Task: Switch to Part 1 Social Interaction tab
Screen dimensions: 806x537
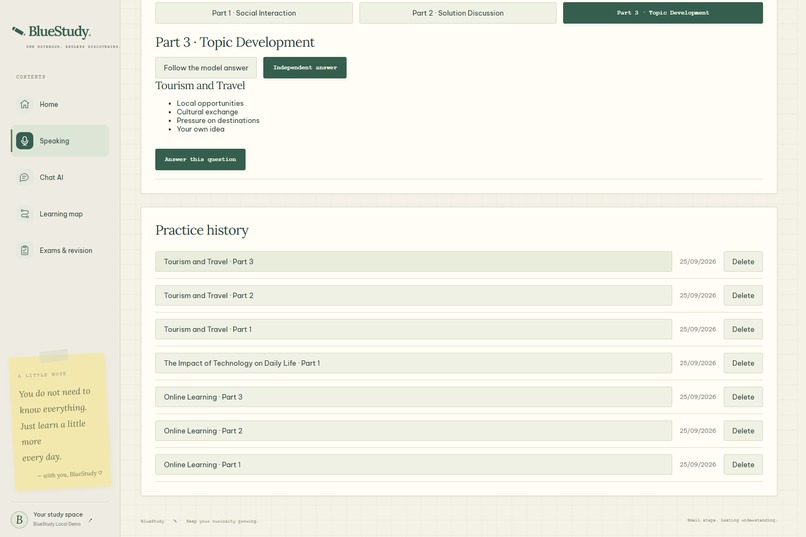Action: [x=254, y=13]
